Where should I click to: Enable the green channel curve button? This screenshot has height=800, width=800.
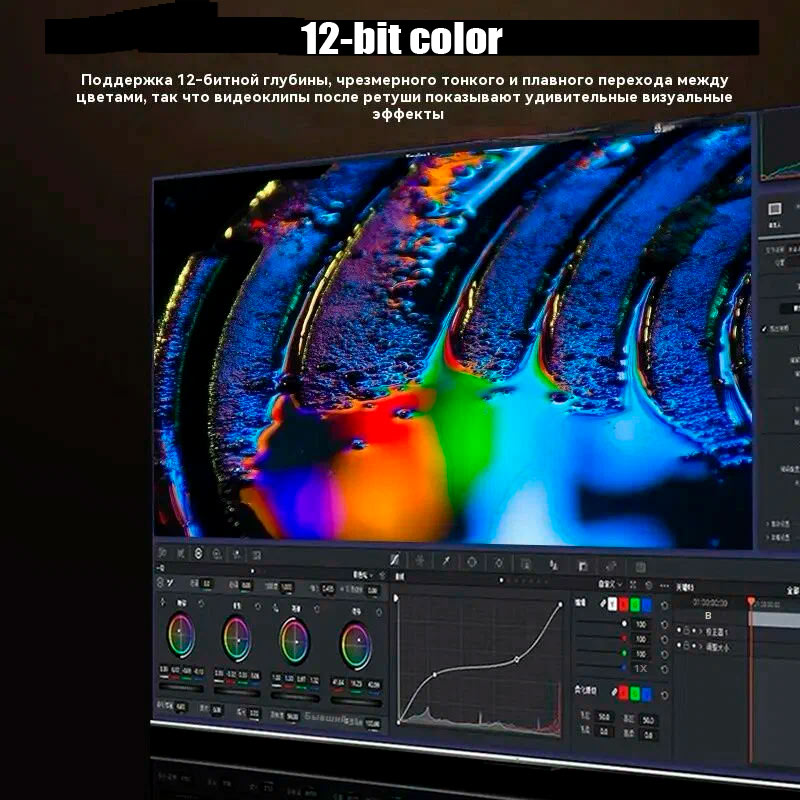[632, 604]
